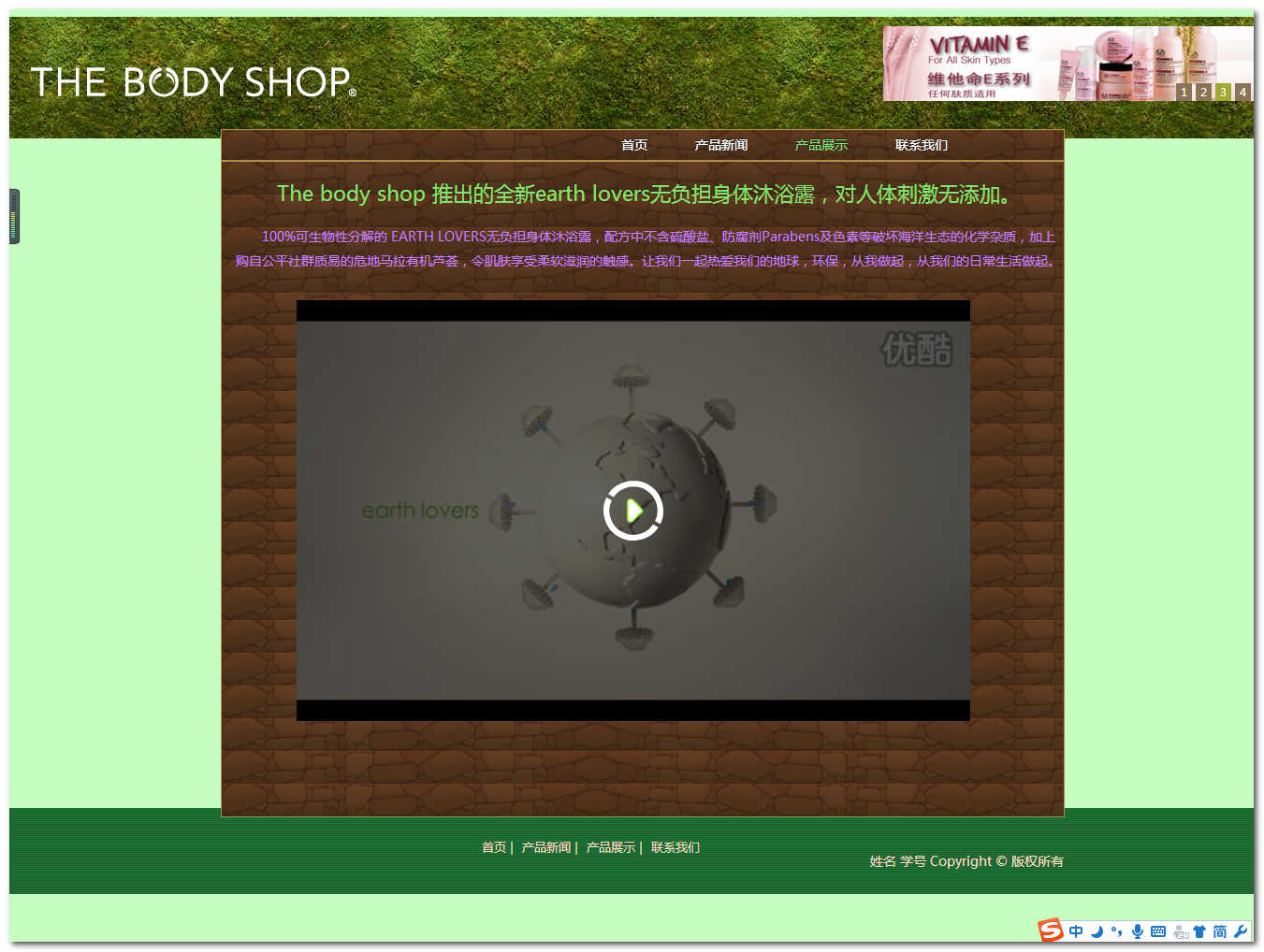Click the Sogou input method S logo
This screenshot has width=1264, height=952.
[x=1051, y=930]
